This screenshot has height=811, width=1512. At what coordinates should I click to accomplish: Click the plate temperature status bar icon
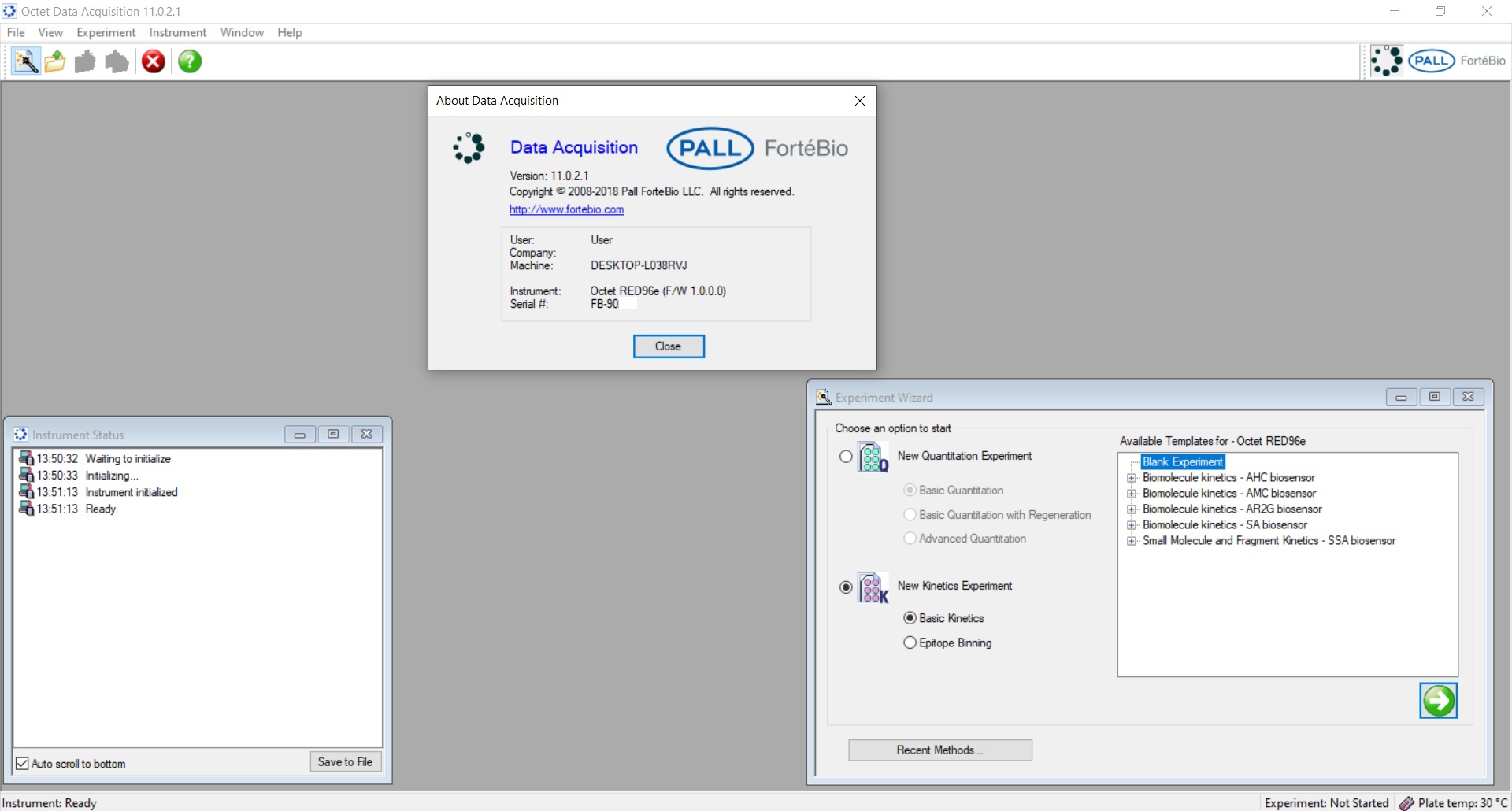(x=1406, y=803)
